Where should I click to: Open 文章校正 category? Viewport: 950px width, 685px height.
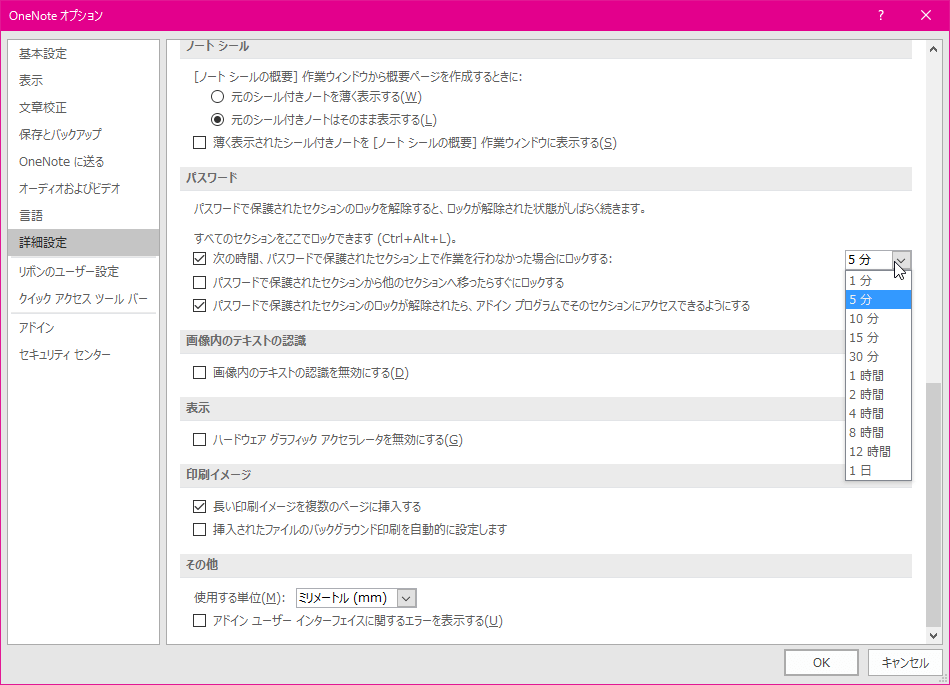(84, 108)
